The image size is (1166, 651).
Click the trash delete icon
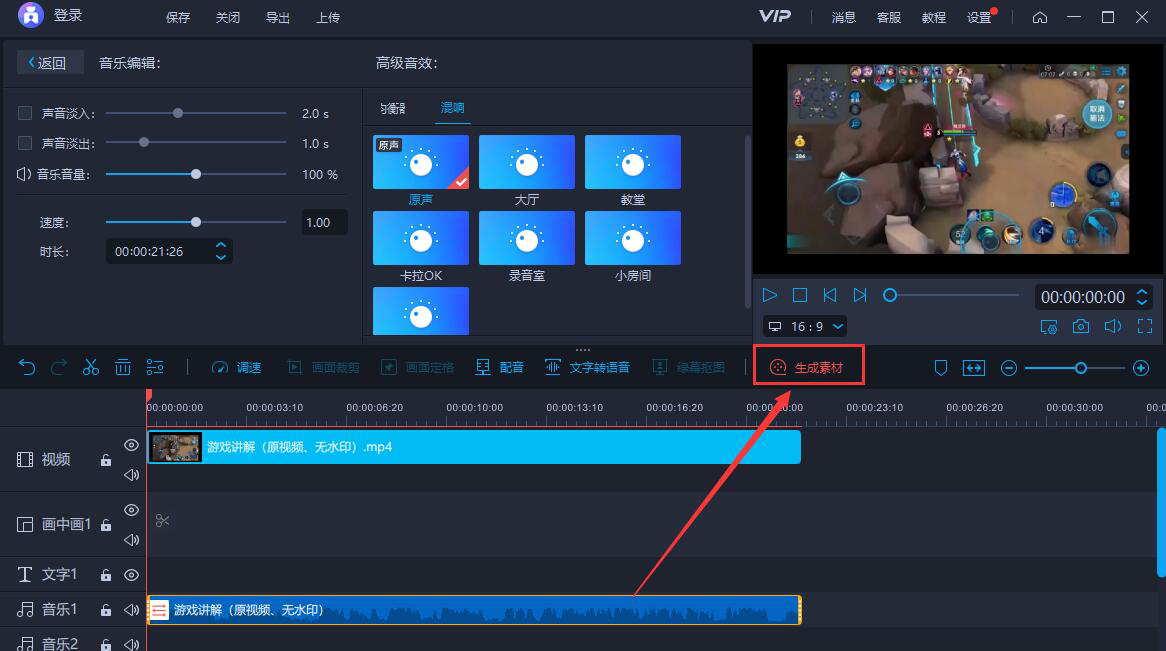(x=123, y=367)
